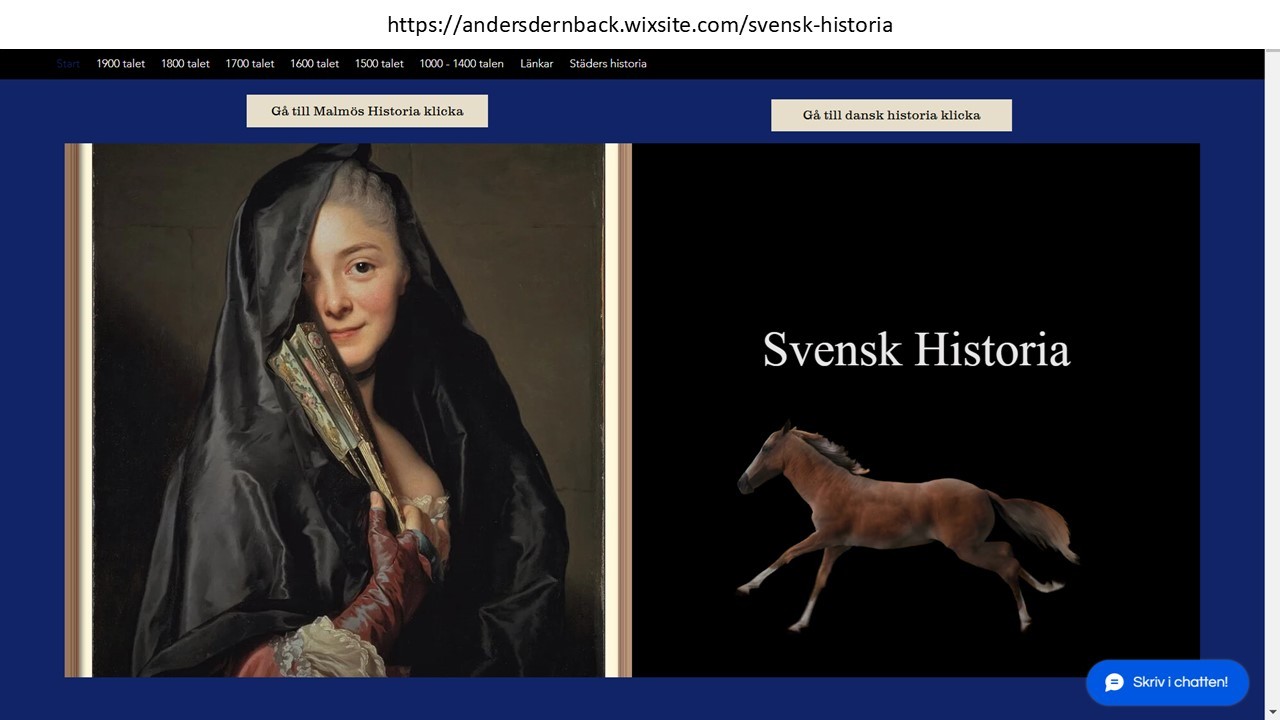Choose 1500 talet from the navigation
This screenshot has width=1280, height=720.
[x=379, y=64]
